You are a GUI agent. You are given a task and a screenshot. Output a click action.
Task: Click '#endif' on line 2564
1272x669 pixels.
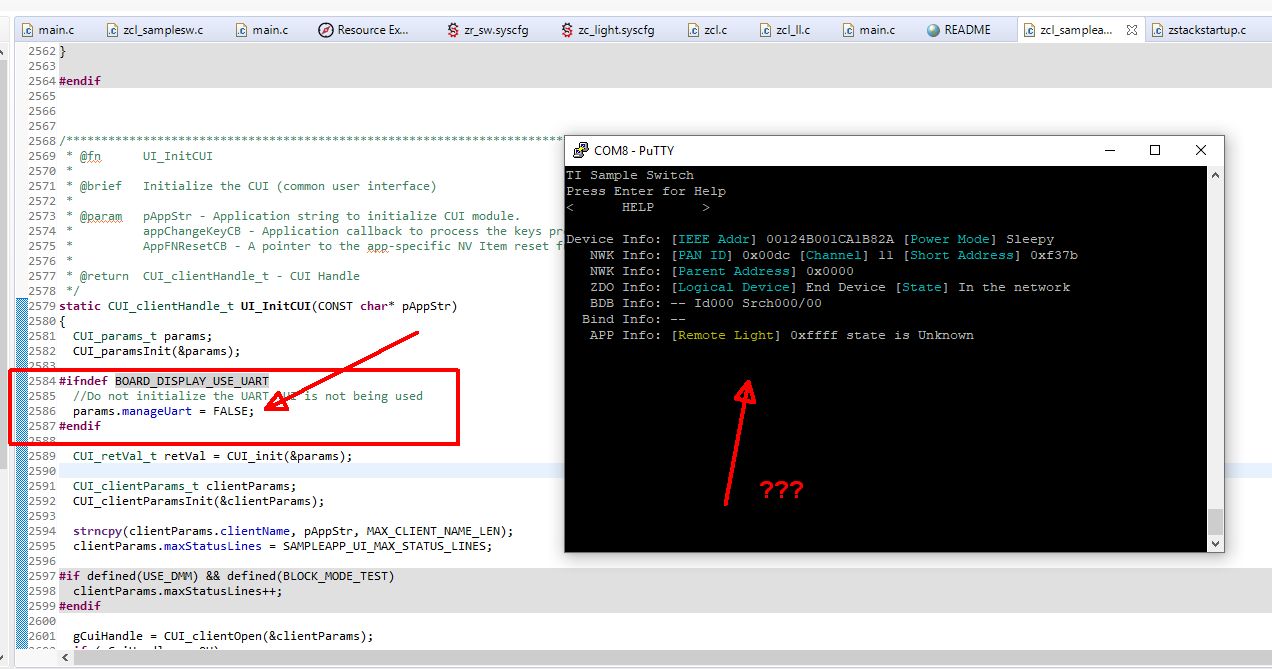[80, 81]
